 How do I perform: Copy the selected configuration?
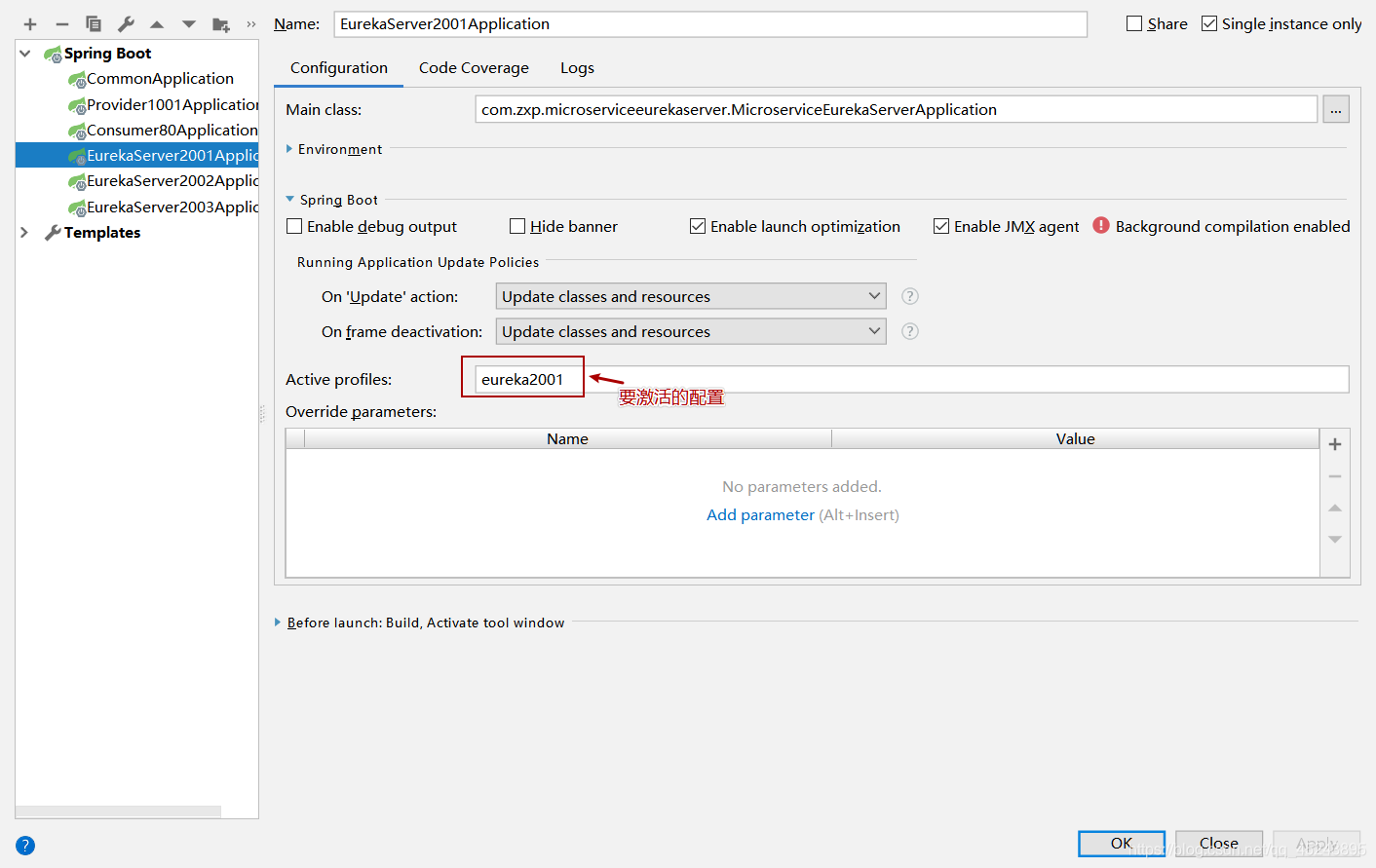94,24
